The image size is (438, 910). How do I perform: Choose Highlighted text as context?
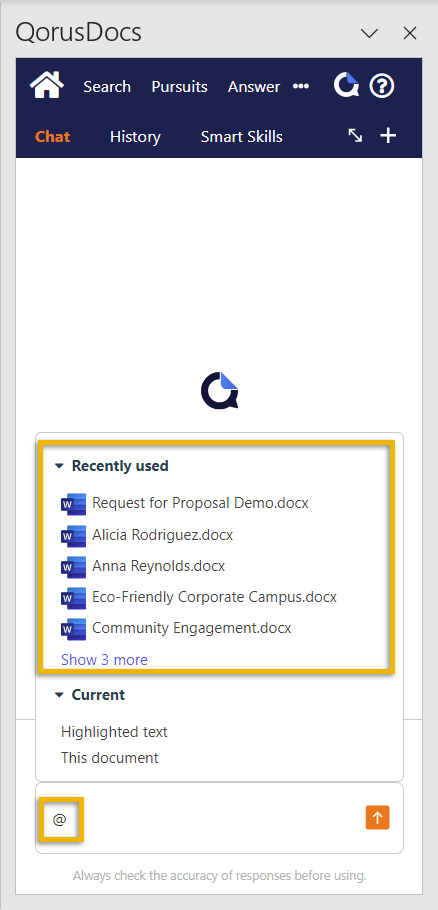(x=114, y=732)
